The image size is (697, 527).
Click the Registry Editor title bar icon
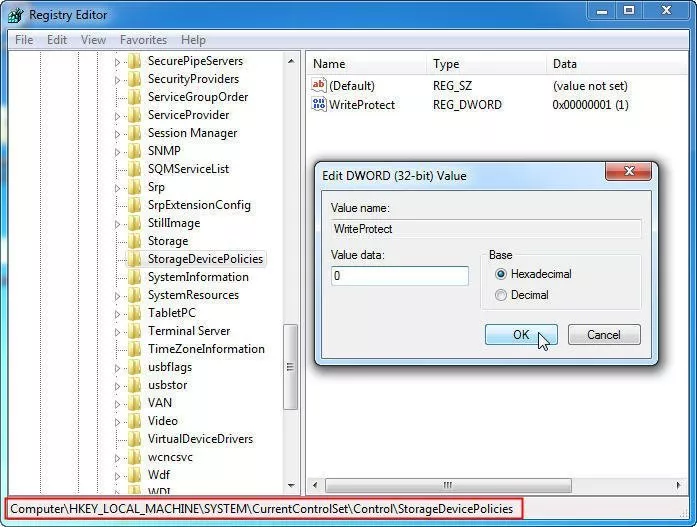pyautogui.click(x=15, y=15)
